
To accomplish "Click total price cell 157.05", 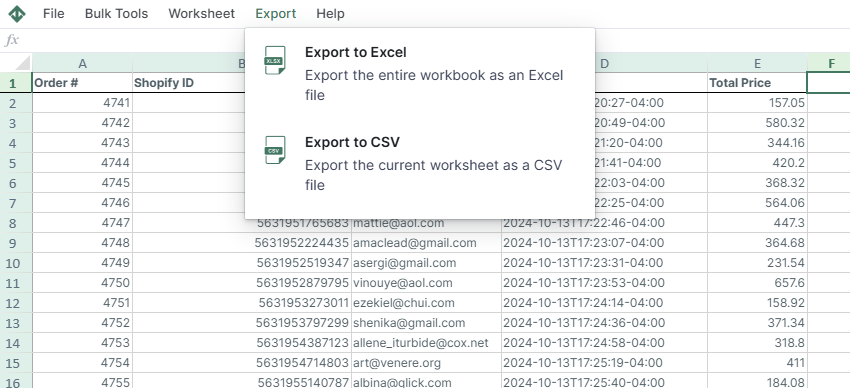I will (757, 103).
